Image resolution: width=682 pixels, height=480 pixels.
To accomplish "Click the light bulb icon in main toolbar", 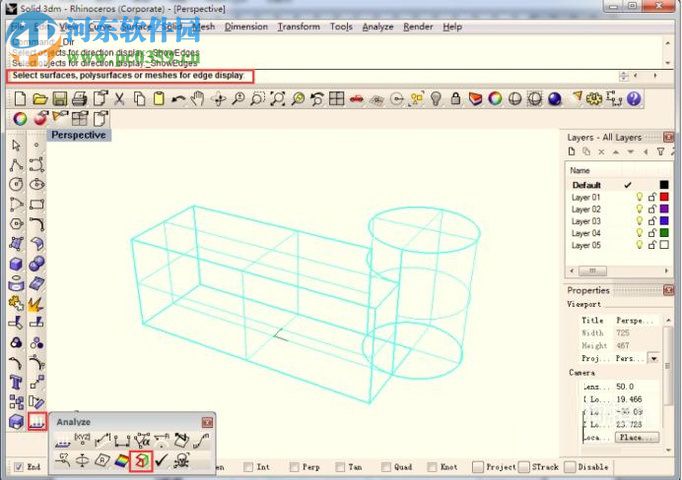I will 436,99.
